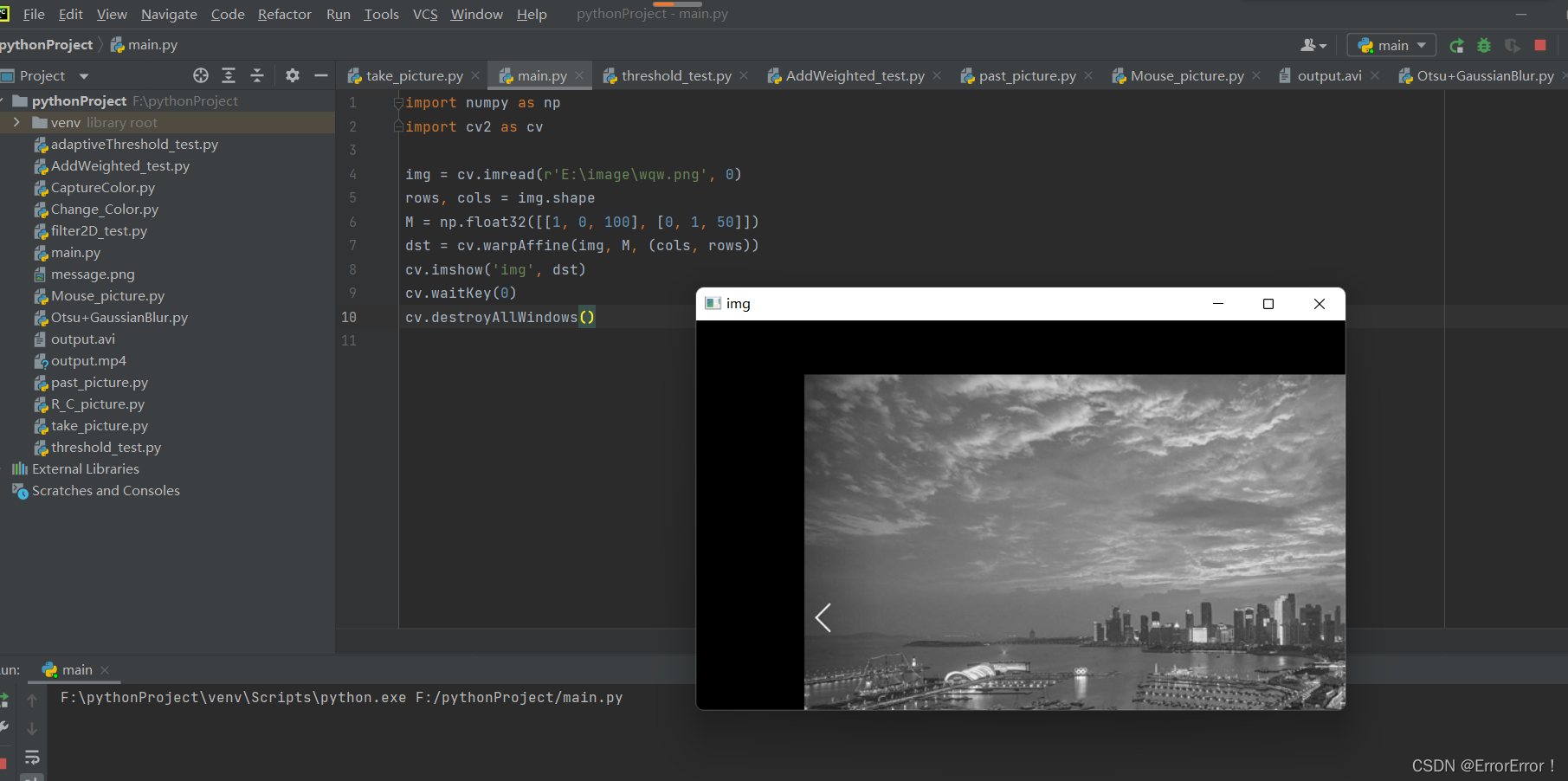1568x781 pixels.
Task: Close the threshold_test.py tab
Action: 744,76
